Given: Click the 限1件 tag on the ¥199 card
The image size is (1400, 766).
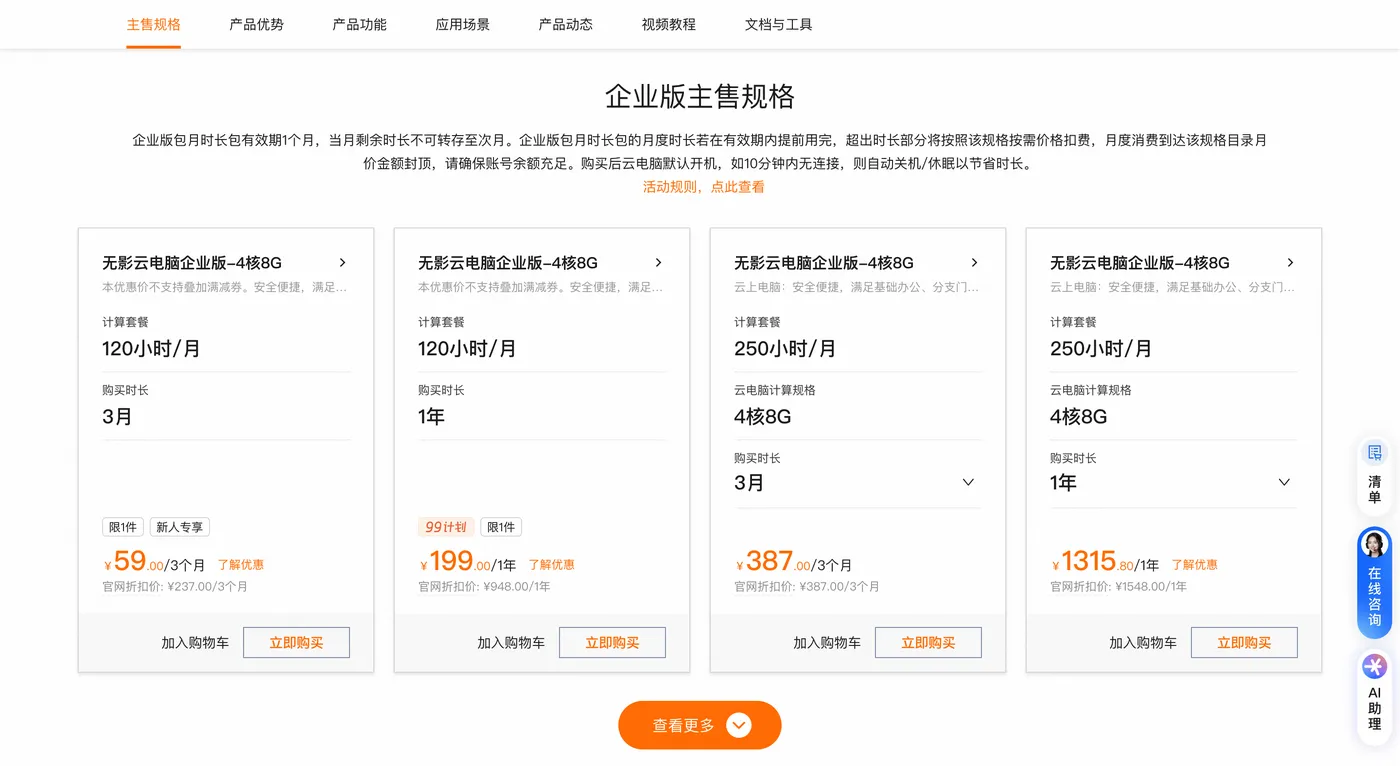Looking at the screenshot, I should coord(501,527).
